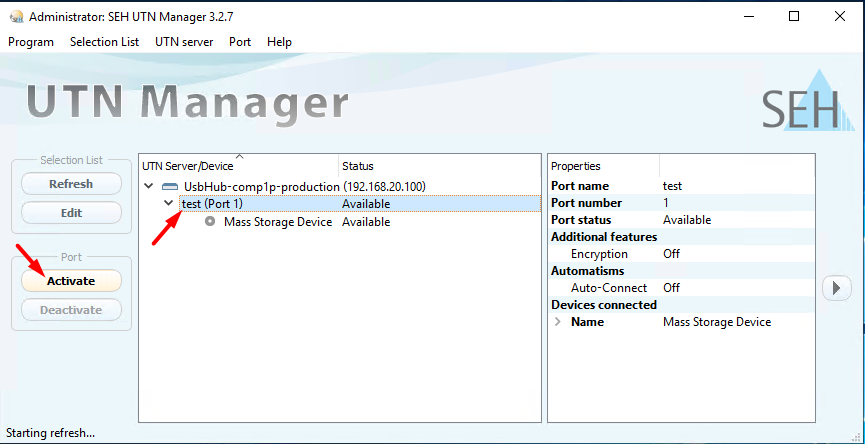
Task: Click the Properties column header
Action: click(x=604, y=165)
